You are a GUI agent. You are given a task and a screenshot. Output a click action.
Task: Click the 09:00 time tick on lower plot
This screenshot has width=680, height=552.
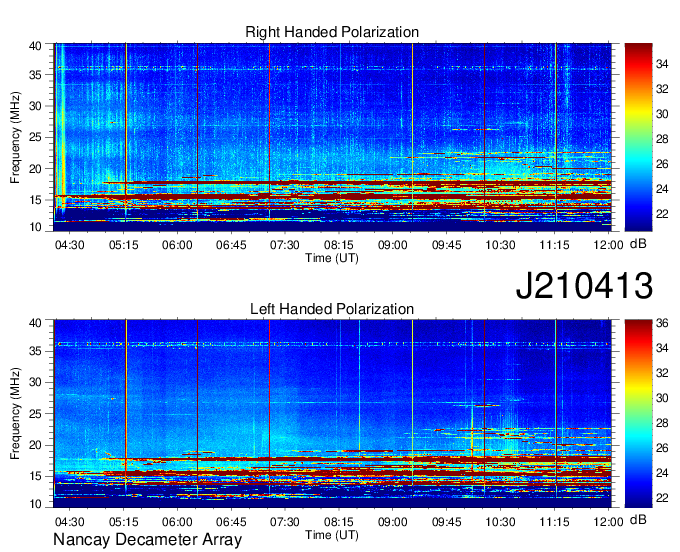click(393, 522)
